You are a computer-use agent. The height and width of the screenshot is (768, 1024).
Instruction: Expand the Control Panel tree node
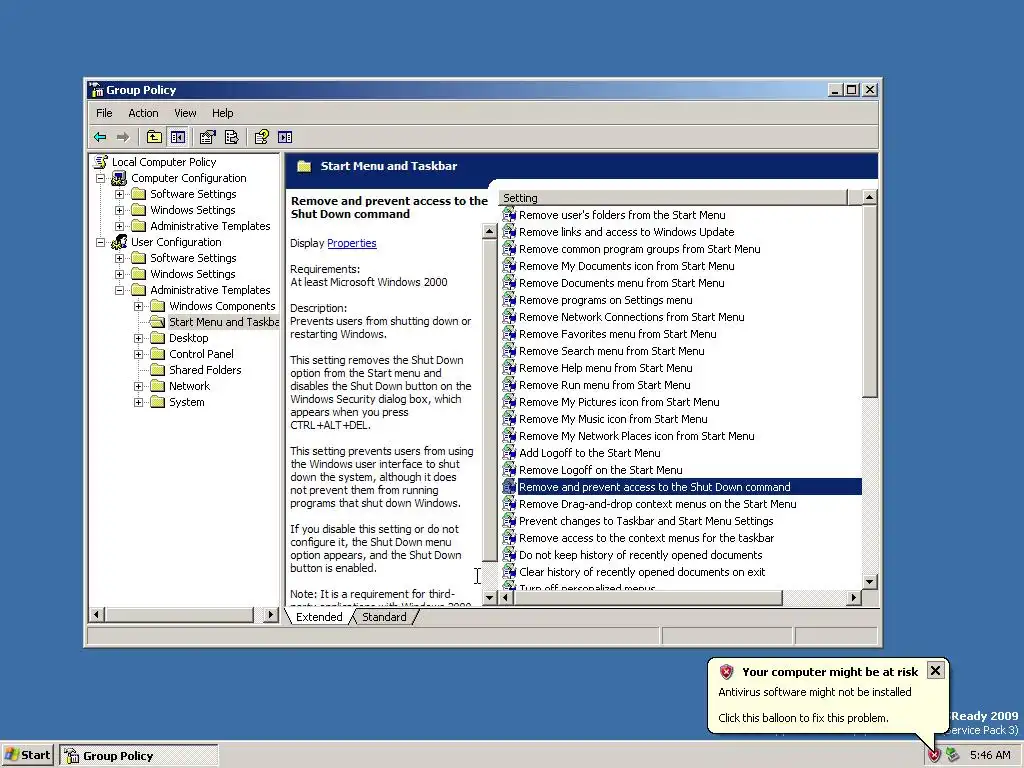pos(138,355)
